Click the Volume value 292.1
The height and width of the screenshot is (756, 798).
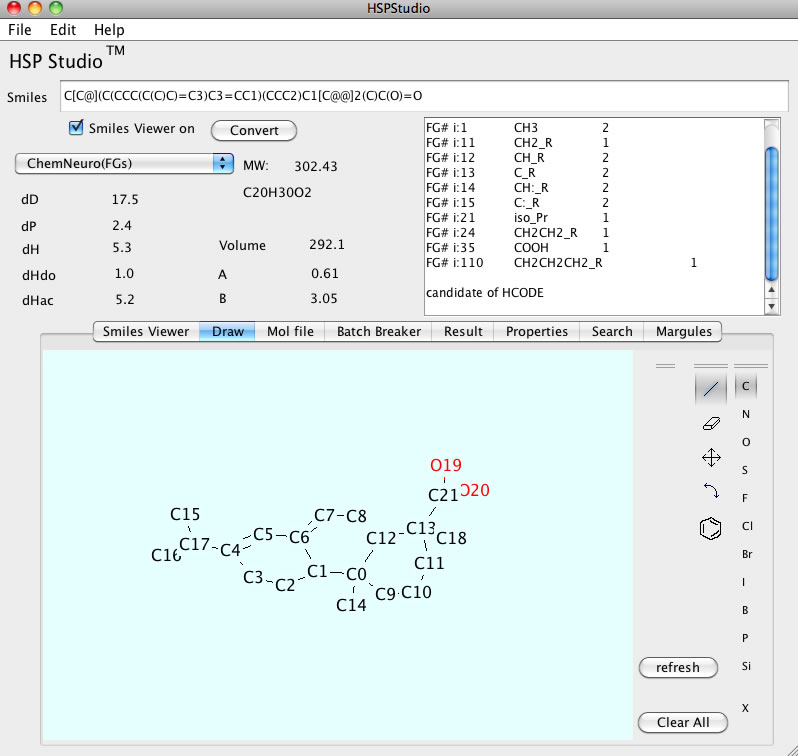[327, 245]
